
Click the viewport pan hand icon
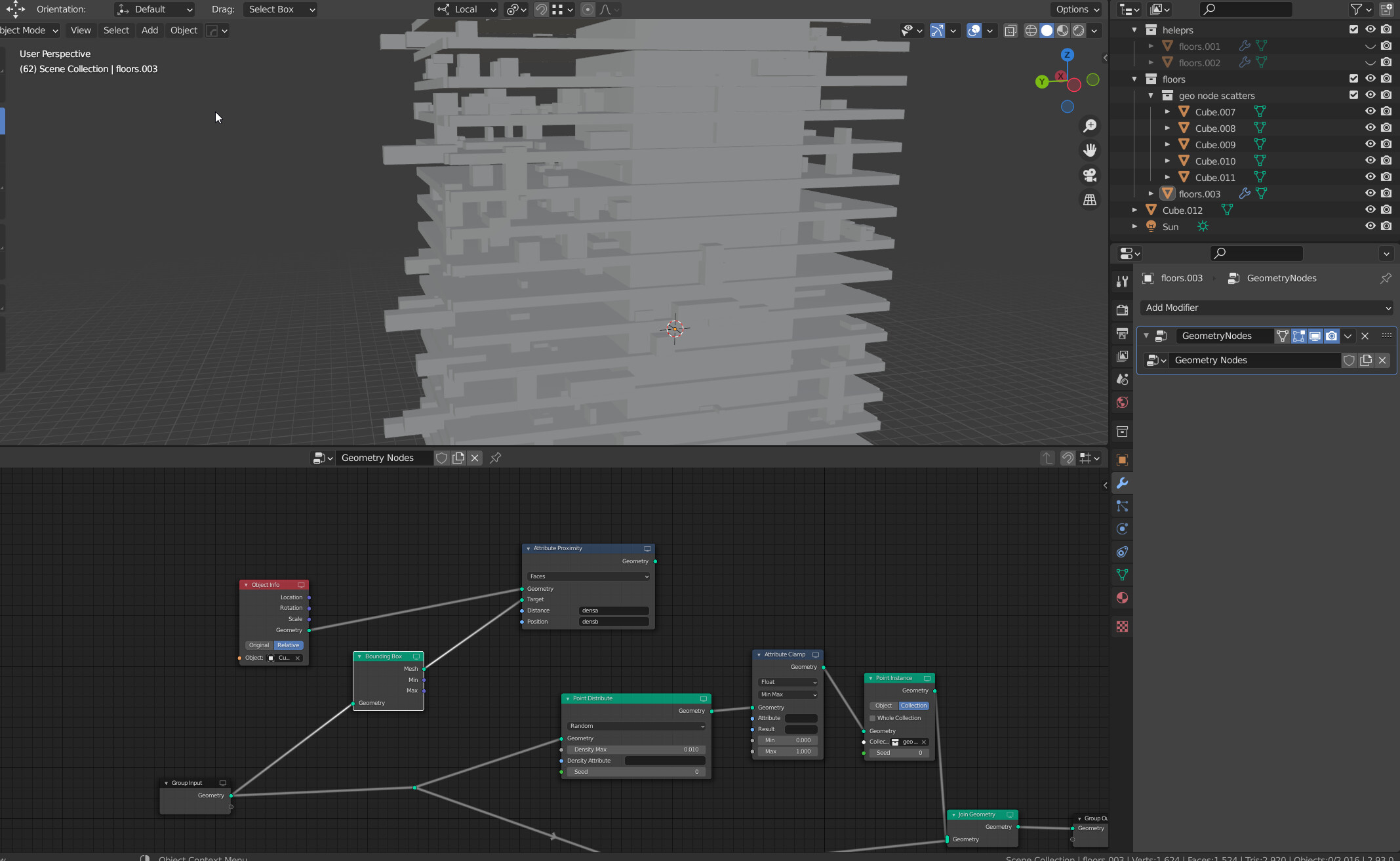pyautogui.click(x=1090, y=150)
